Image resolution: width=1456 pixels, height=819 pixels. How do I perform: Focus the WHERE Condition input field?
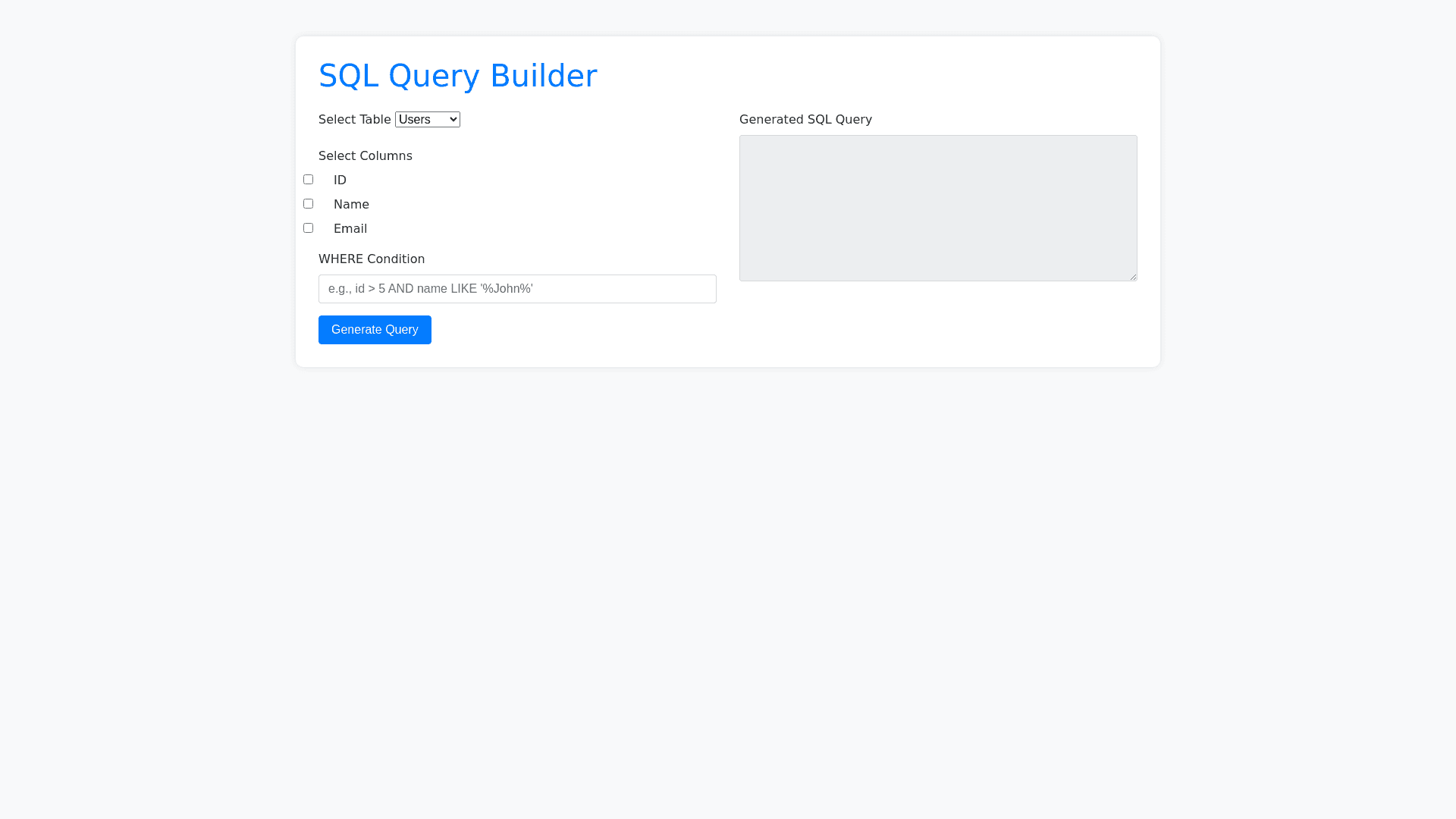[x=517, y=289]
